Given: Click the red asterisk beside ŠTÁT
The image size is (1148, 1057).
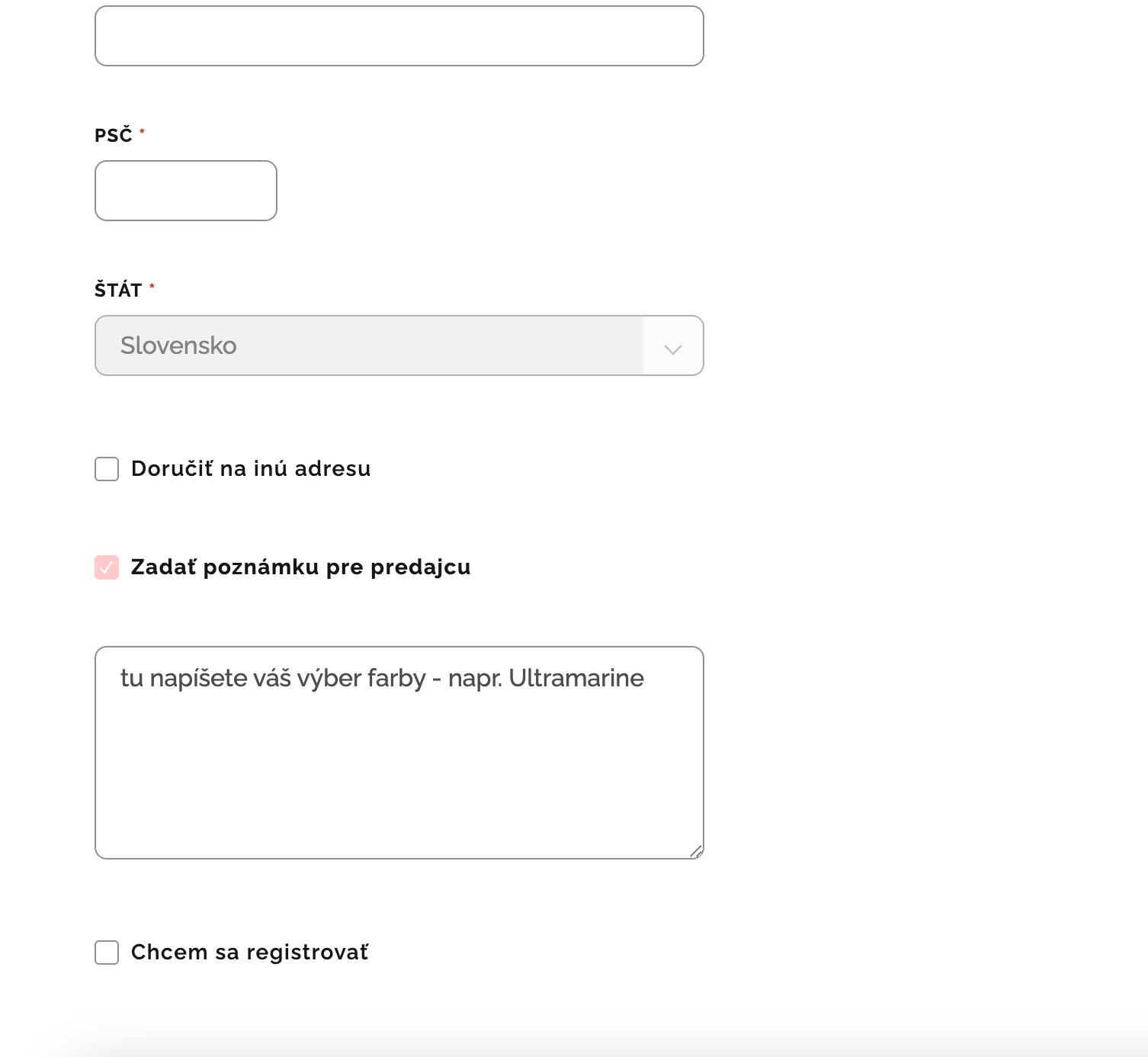Looking at the screenshot, I should point(152,287).
